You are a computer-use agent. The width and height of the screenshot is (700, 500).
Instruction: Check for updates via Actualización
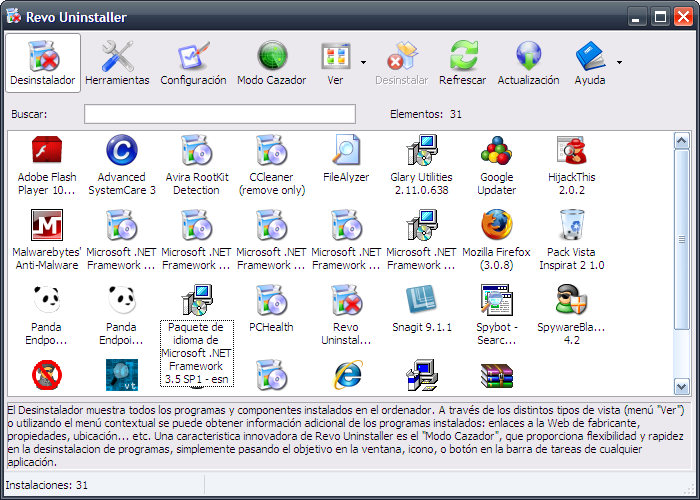[529, 63]
